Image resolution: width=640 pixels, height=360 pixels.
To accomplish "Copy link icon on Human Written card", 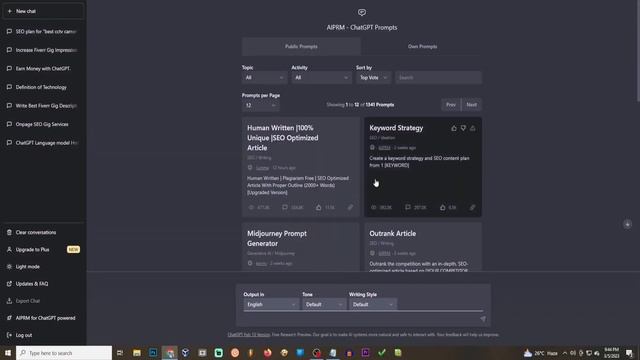I will [x=350, y=207].
